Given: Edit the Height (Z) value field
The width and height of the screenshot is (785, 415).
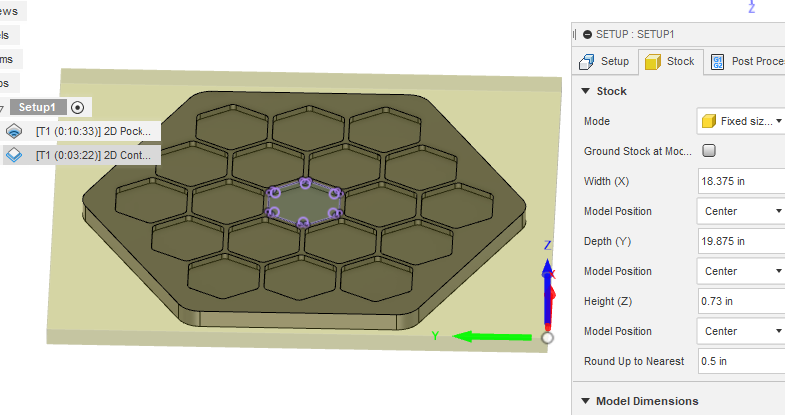Looking at the screenshot, I should 741,301.
